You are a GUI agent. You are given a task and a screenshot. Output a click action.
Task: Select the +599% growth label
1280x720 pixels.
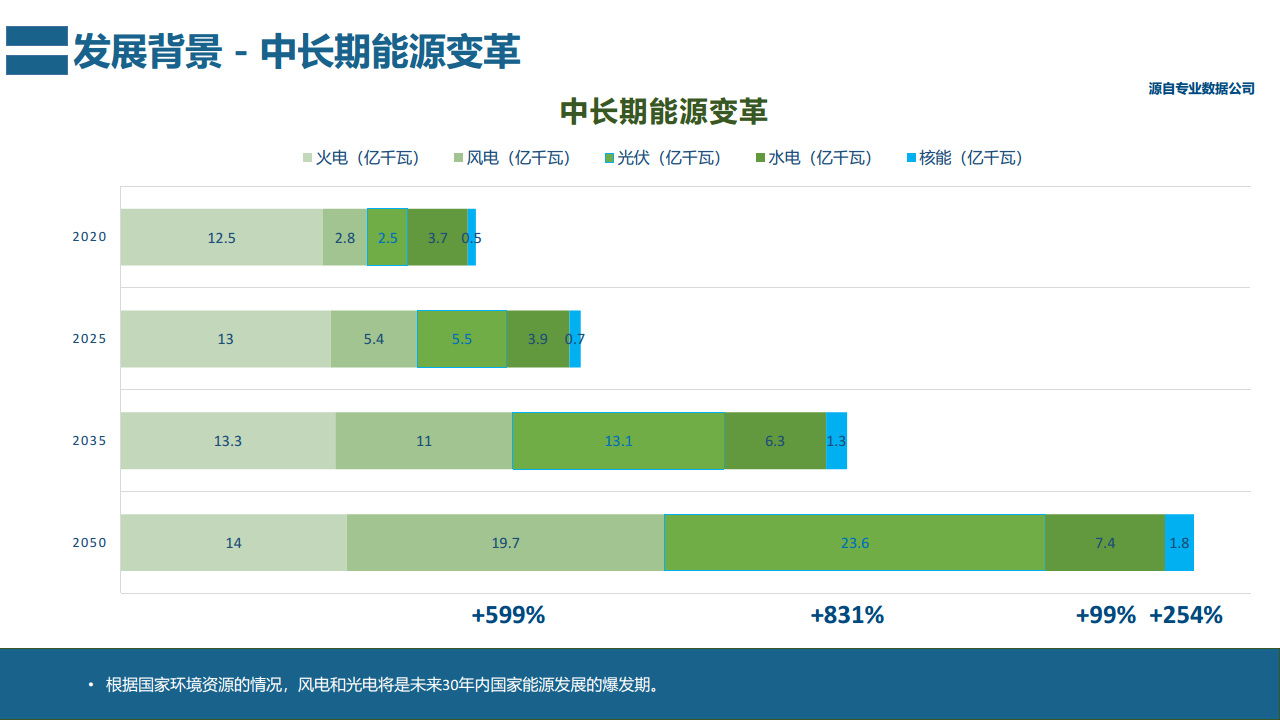tap(508, 615)
